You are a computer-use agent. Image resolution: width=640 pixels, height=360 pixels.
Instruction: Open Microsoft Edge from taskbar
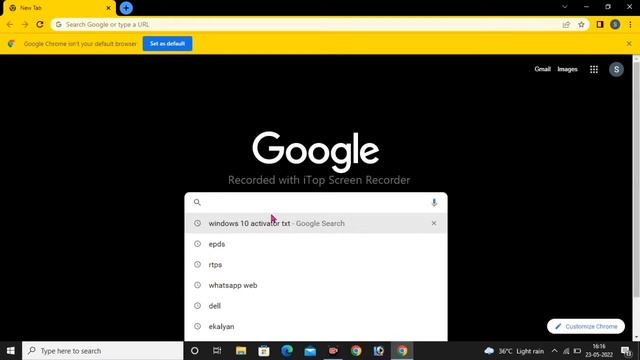[x=287, y=351]
